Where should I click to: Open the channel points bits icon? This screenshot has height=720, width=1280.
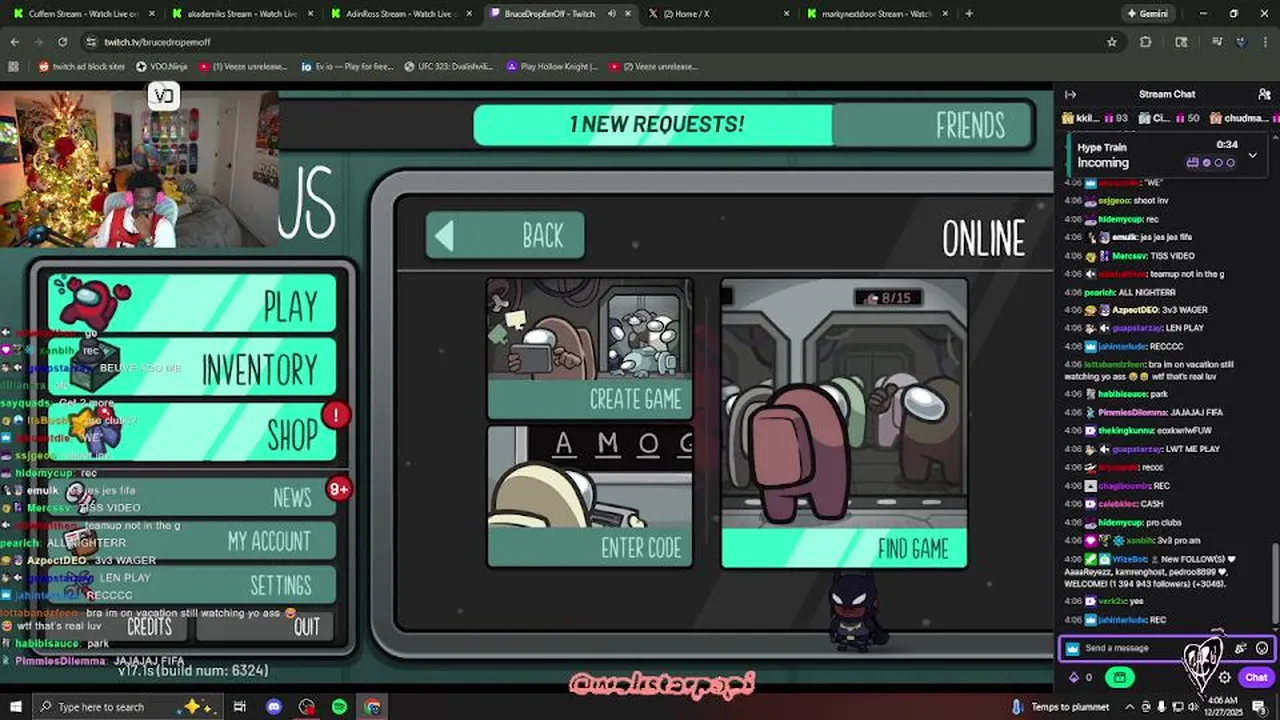click(x=1075, y=677)
